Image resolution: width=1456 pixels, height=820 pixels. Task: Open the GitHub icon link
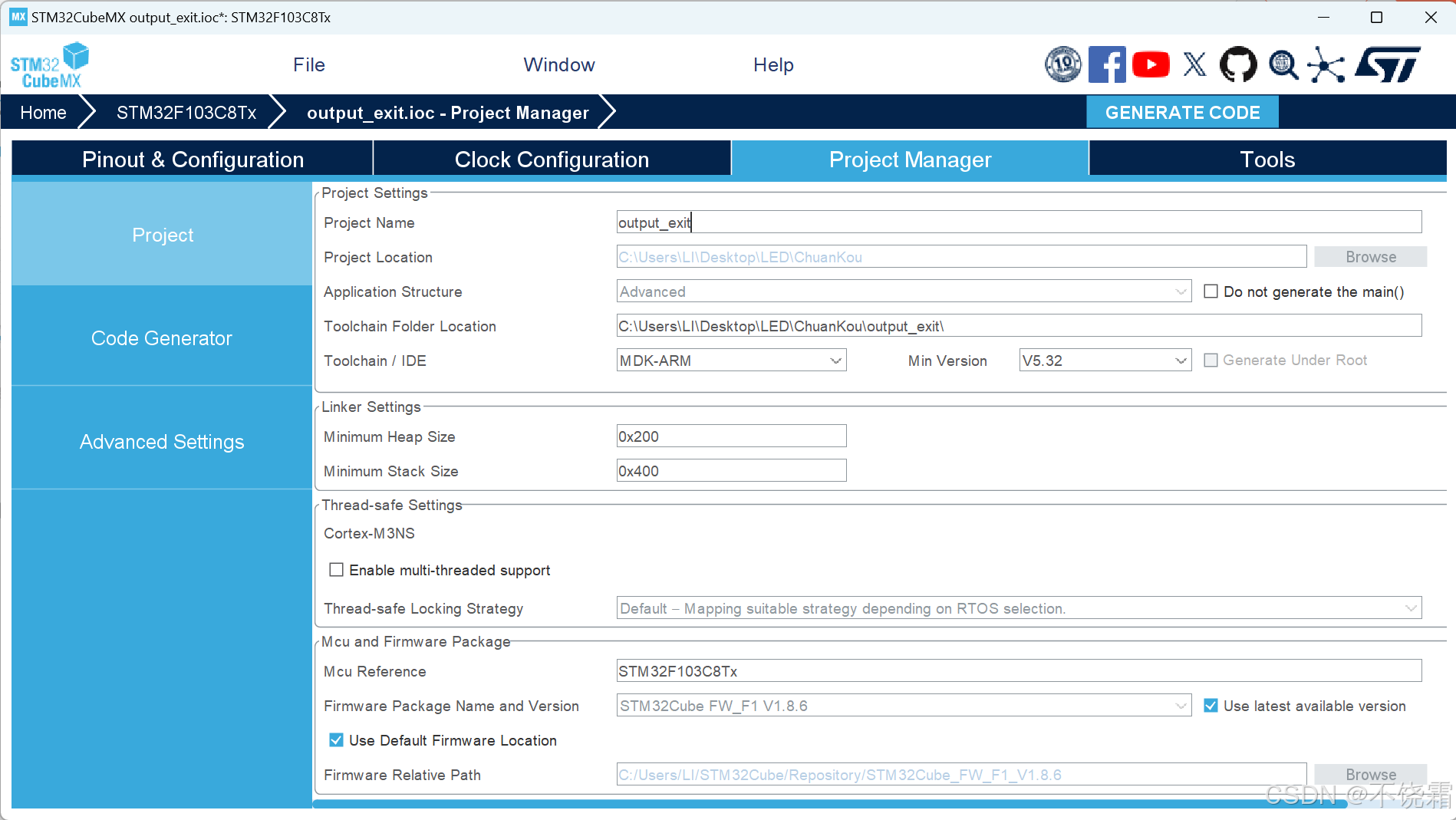[x=1238, y=64]
